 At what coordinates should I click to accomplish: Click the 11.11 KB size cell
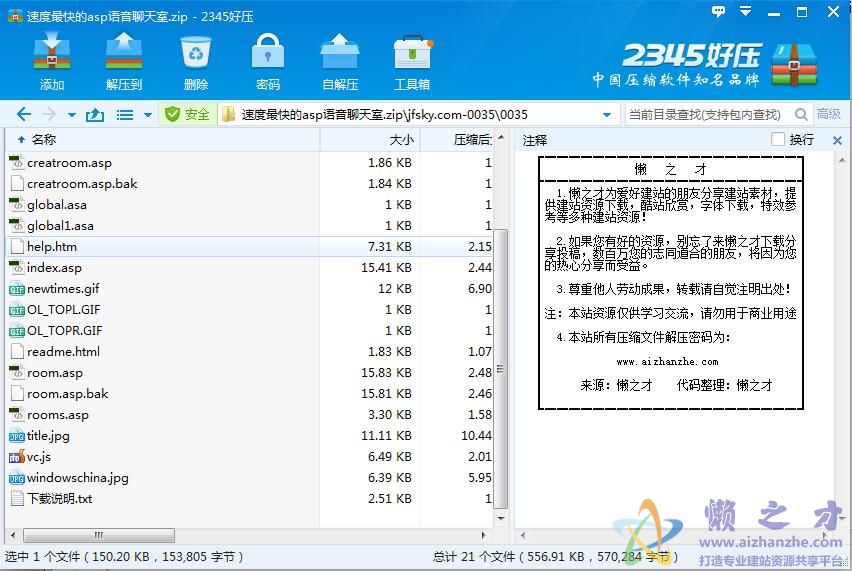click(x=386, y=436)
